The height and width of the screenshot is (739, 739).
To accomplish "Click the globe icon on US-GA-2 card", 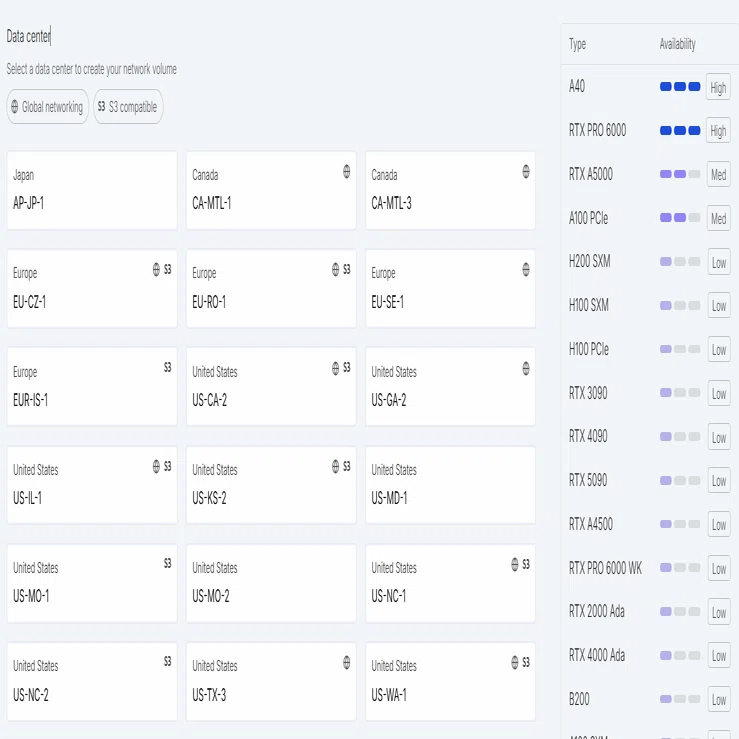I will click(x=526, y=368).
